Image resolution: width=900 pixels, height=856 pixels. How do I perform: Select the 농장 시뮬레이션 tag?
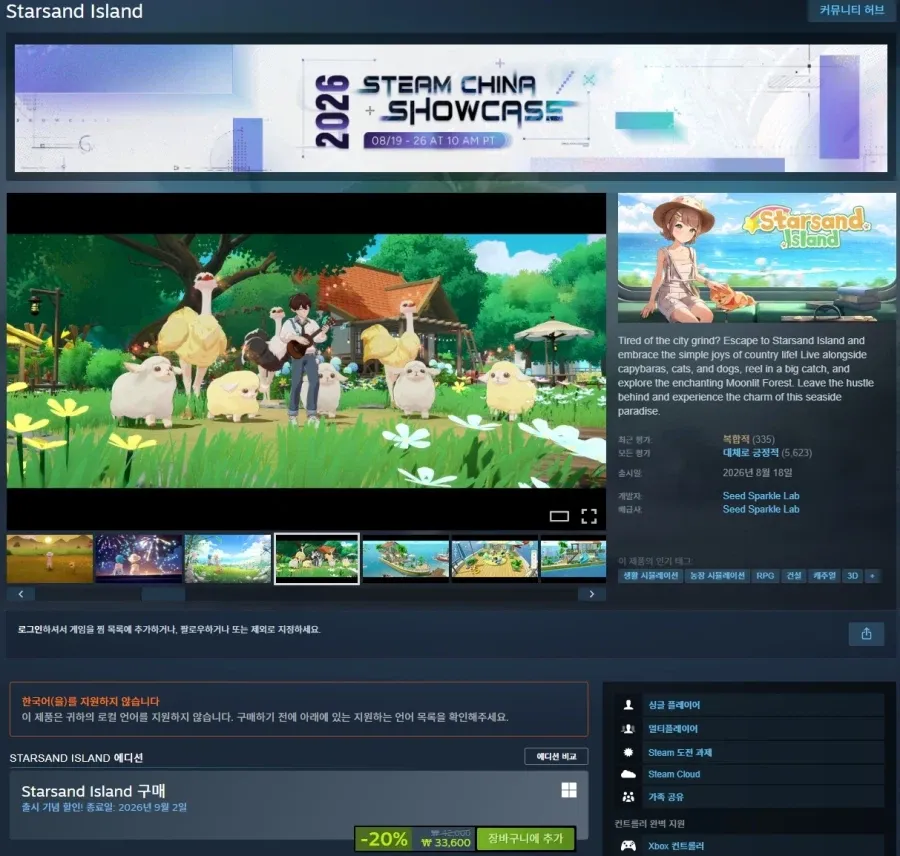tap(717, 576)
